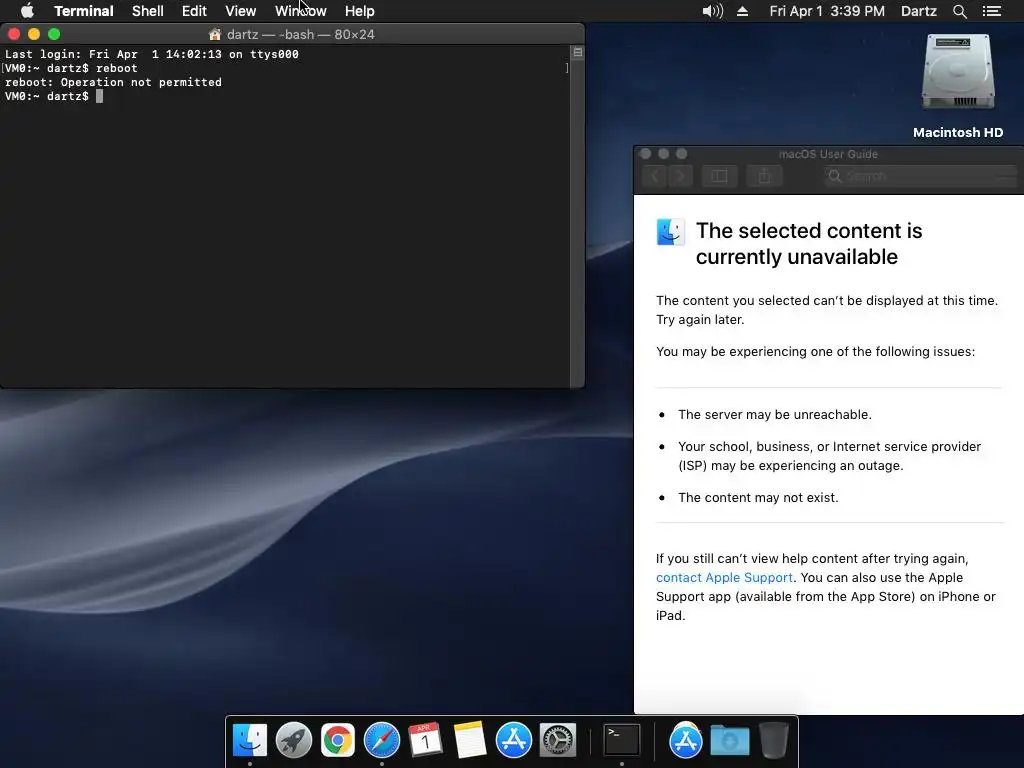Click the eject icon in menu bar
The height and width of the screenshot is (768, 1024).
click(x=743, y=11)
